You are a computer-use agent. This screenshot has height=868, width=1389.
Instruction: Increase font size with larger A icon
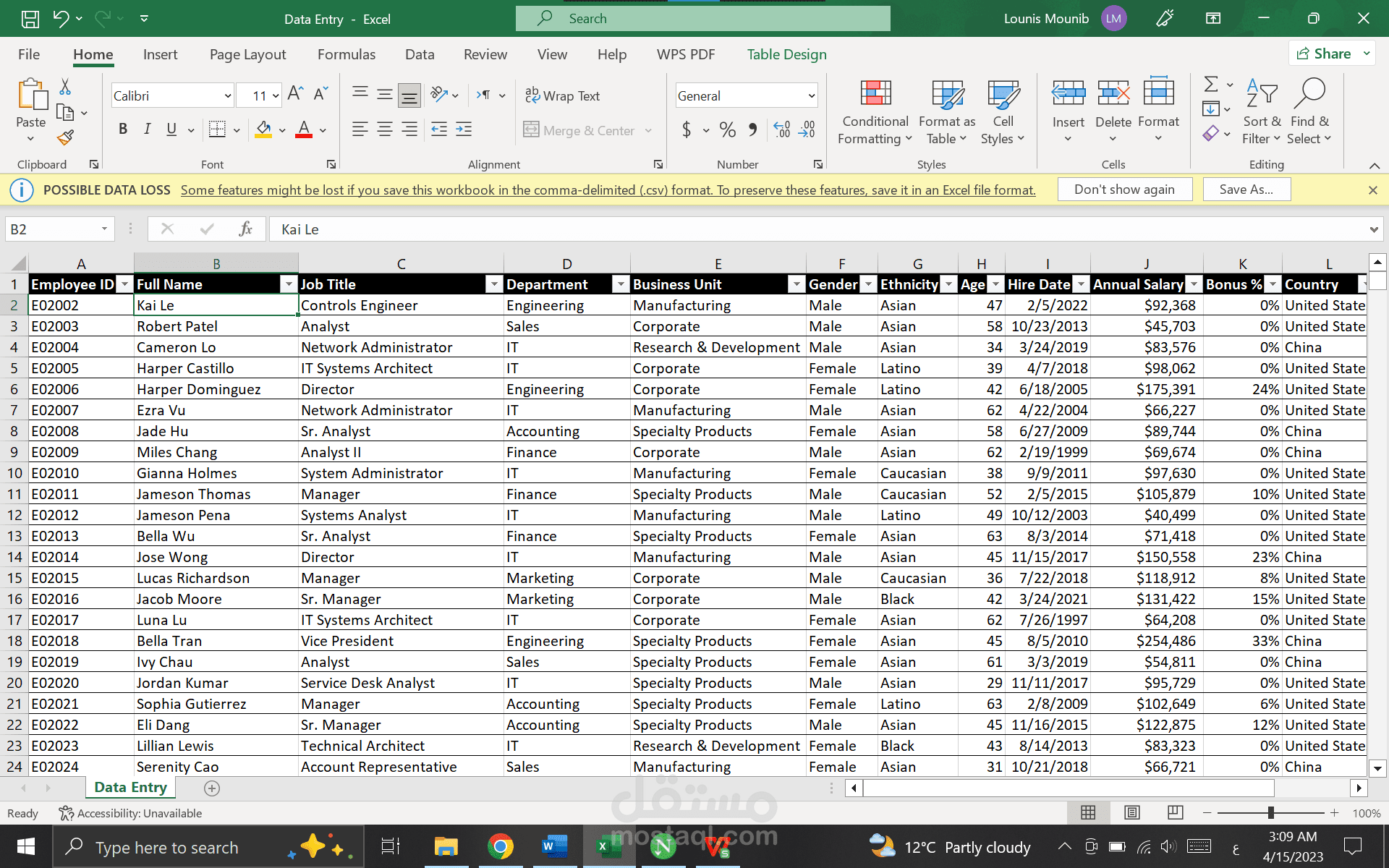(x=295, y=94)
